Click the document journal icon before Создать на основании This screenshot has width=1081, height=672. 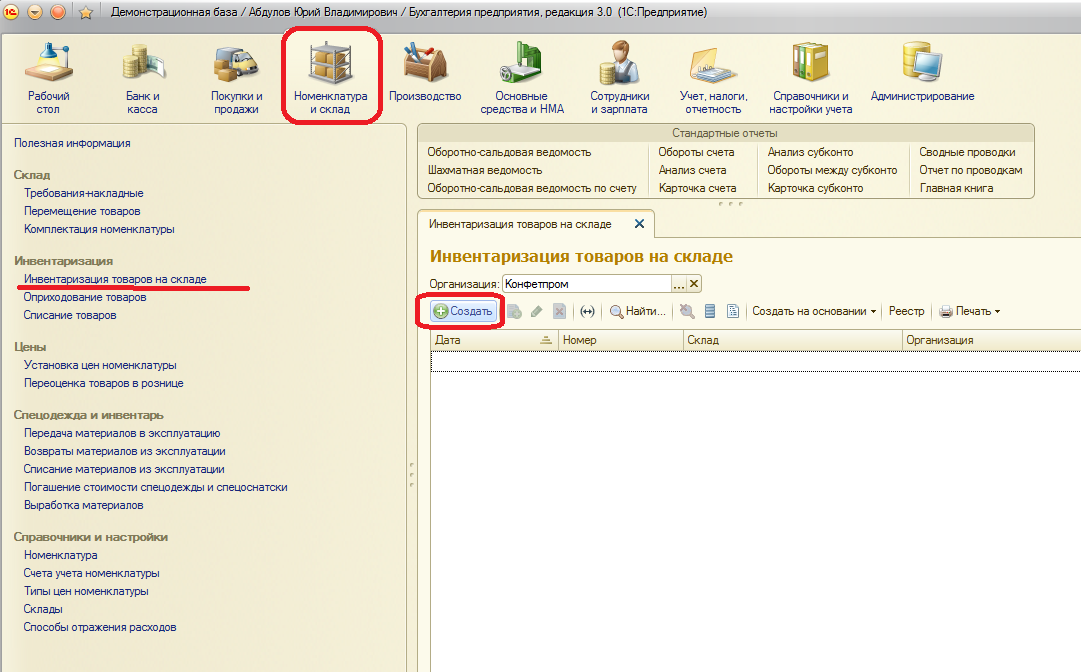coord(733,312)
